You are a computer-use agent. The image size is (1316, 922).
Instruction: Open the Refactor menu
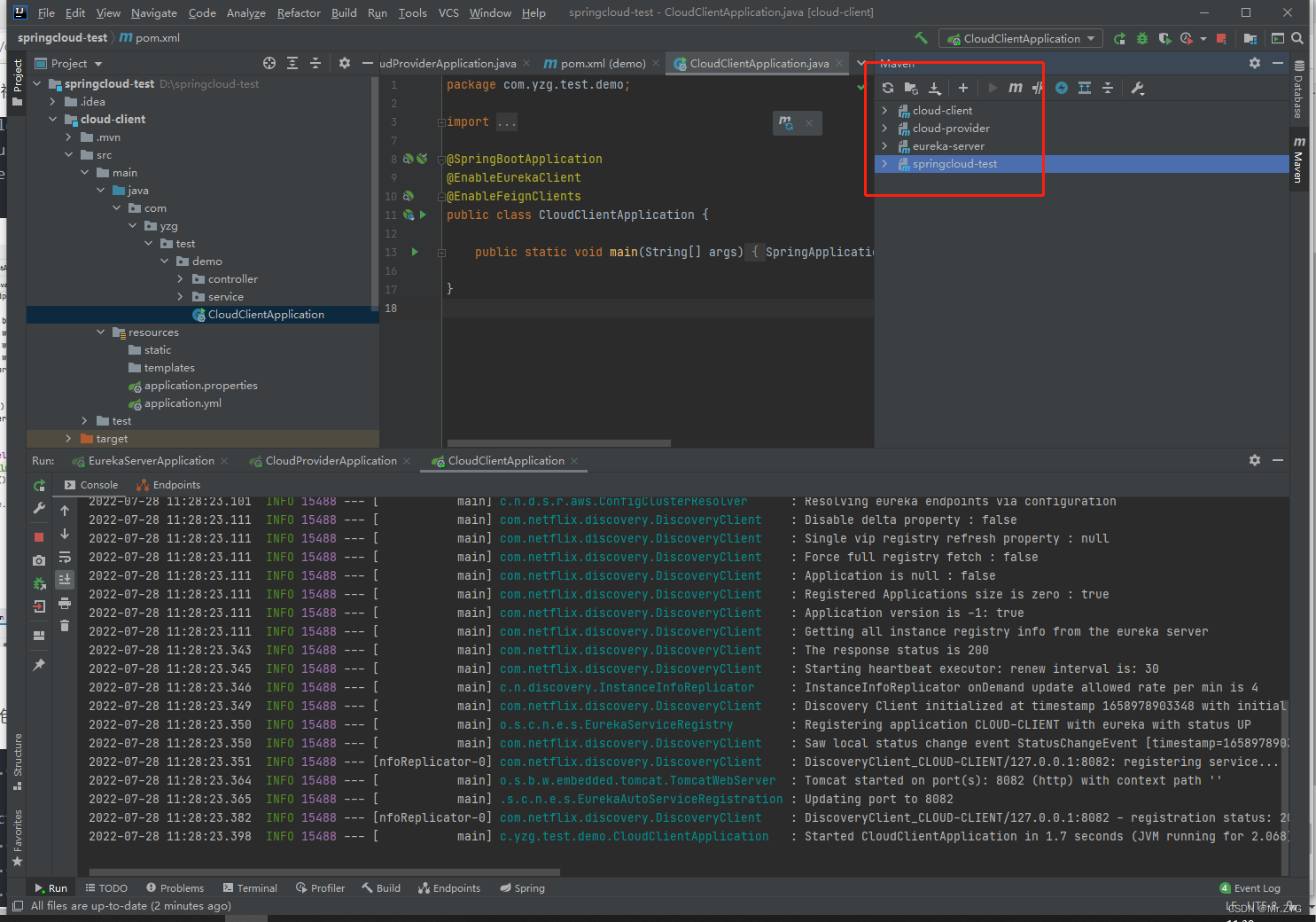pyautogui.click(x=299, y=12)
